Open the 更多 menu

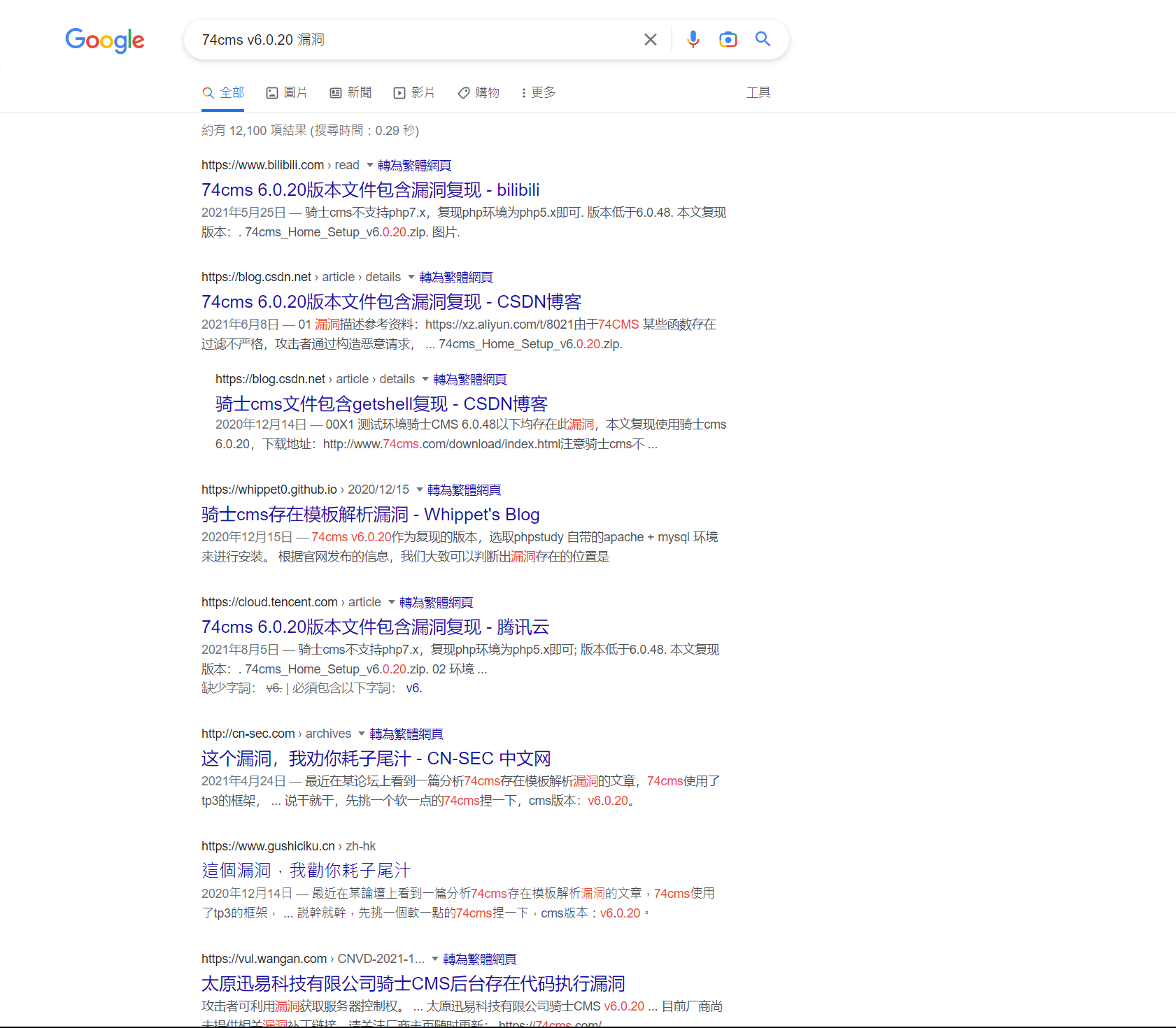(538, 92)
